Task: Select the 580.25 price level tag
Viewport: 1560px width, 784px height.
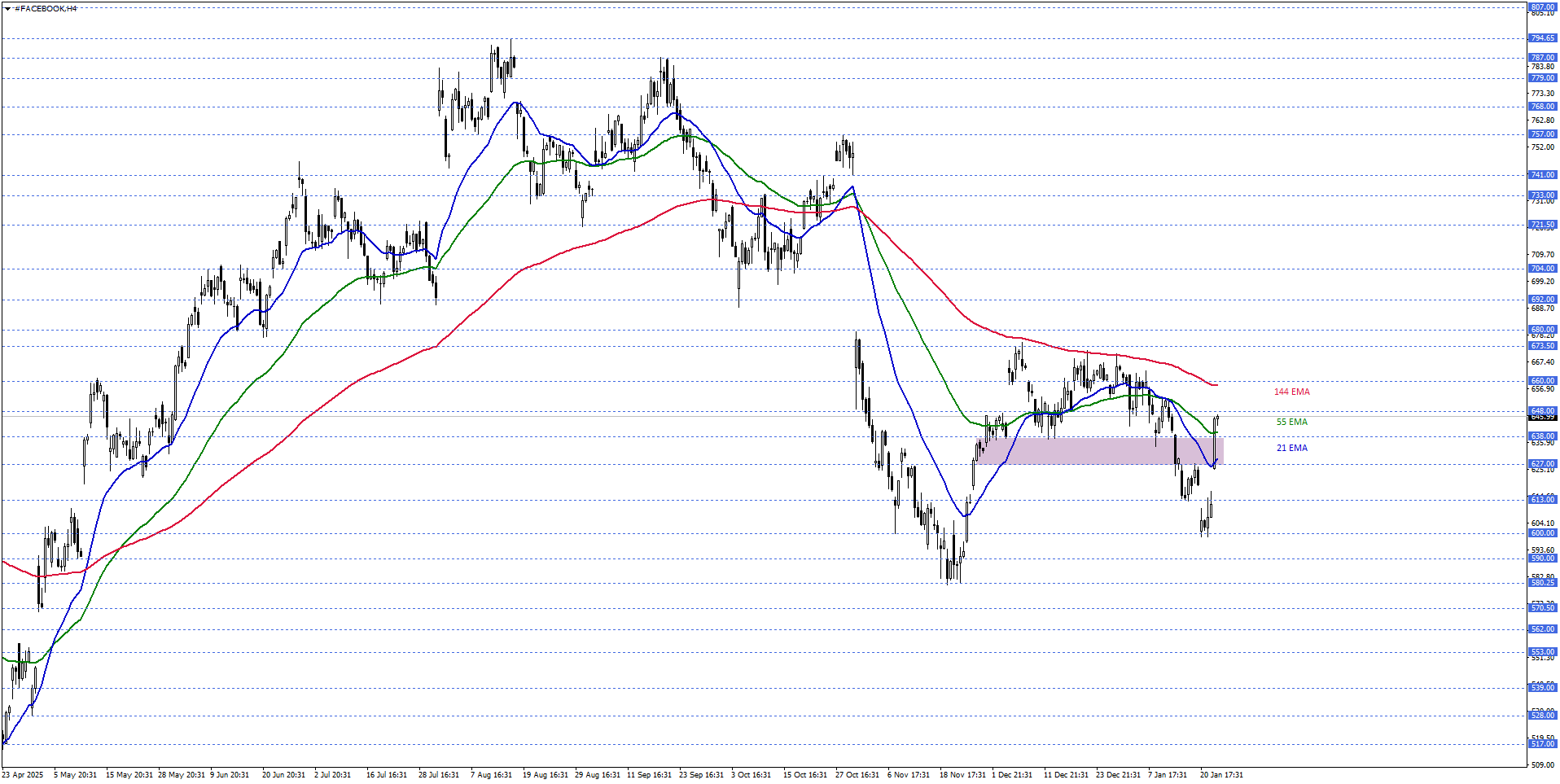Action: click(x=1542, y=583)
